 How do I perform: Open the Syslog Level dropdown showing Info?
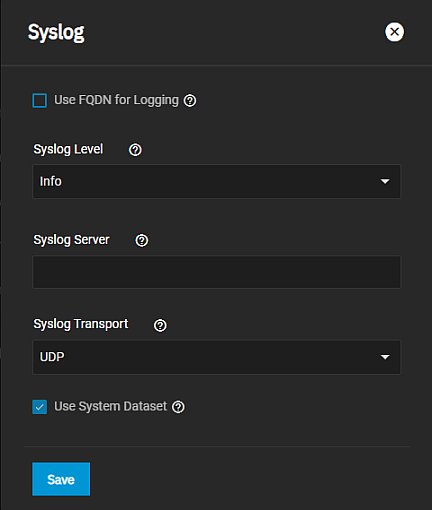point(217,181)
